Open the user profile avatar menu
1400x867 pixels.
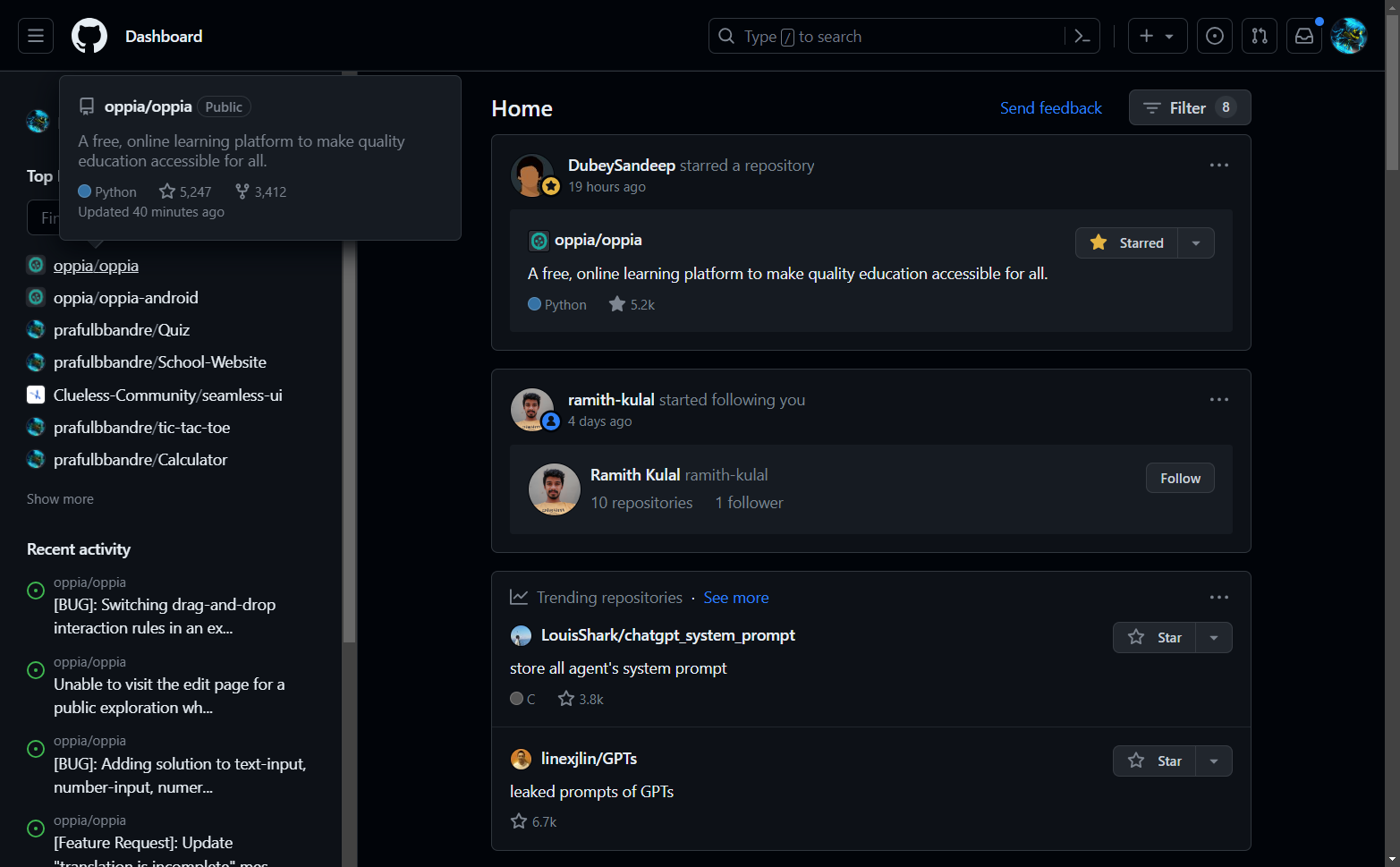click(x=1349, y=36)
